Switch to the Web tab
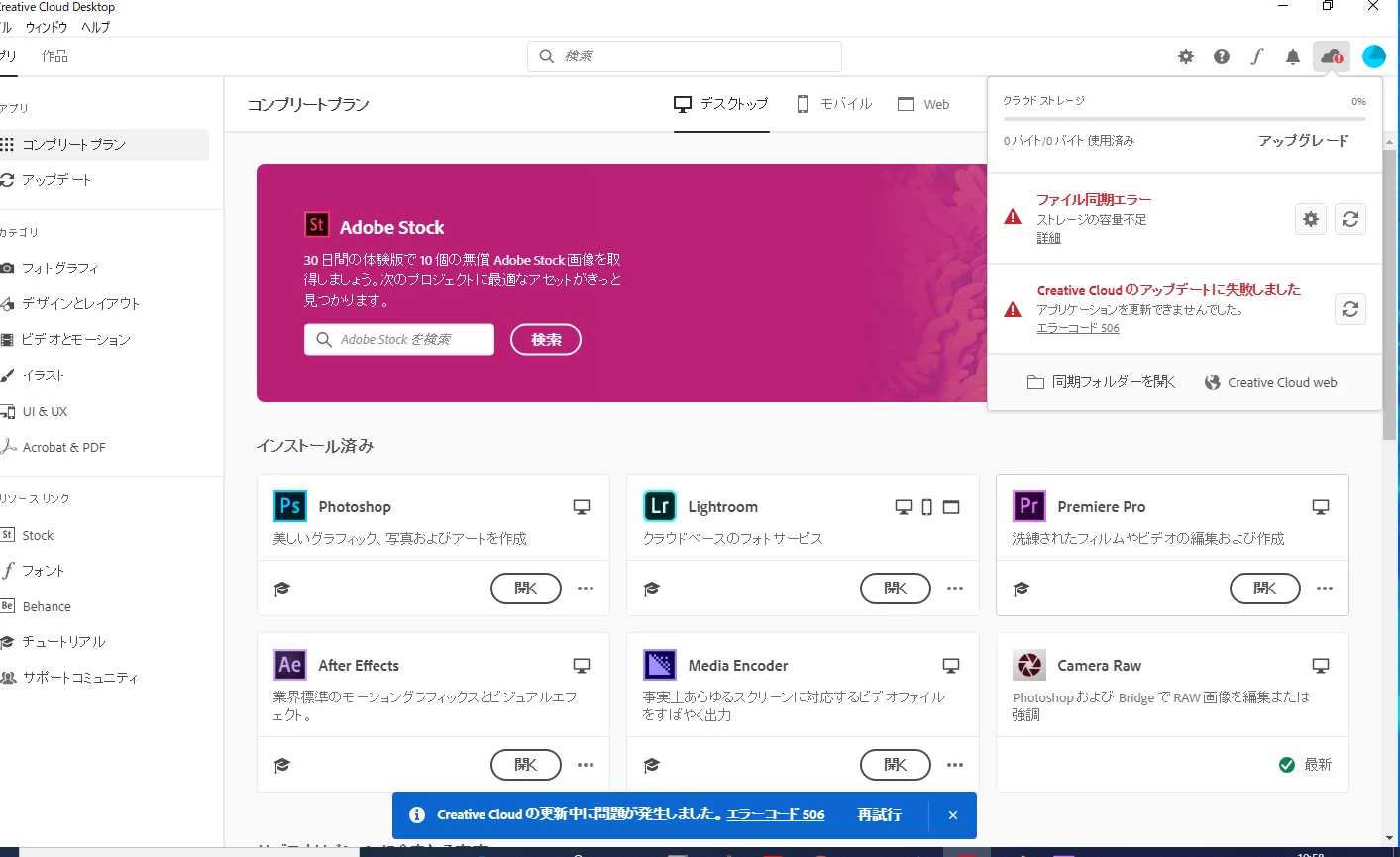Screen dimensions: 1400x857 [x=923, y=104]
